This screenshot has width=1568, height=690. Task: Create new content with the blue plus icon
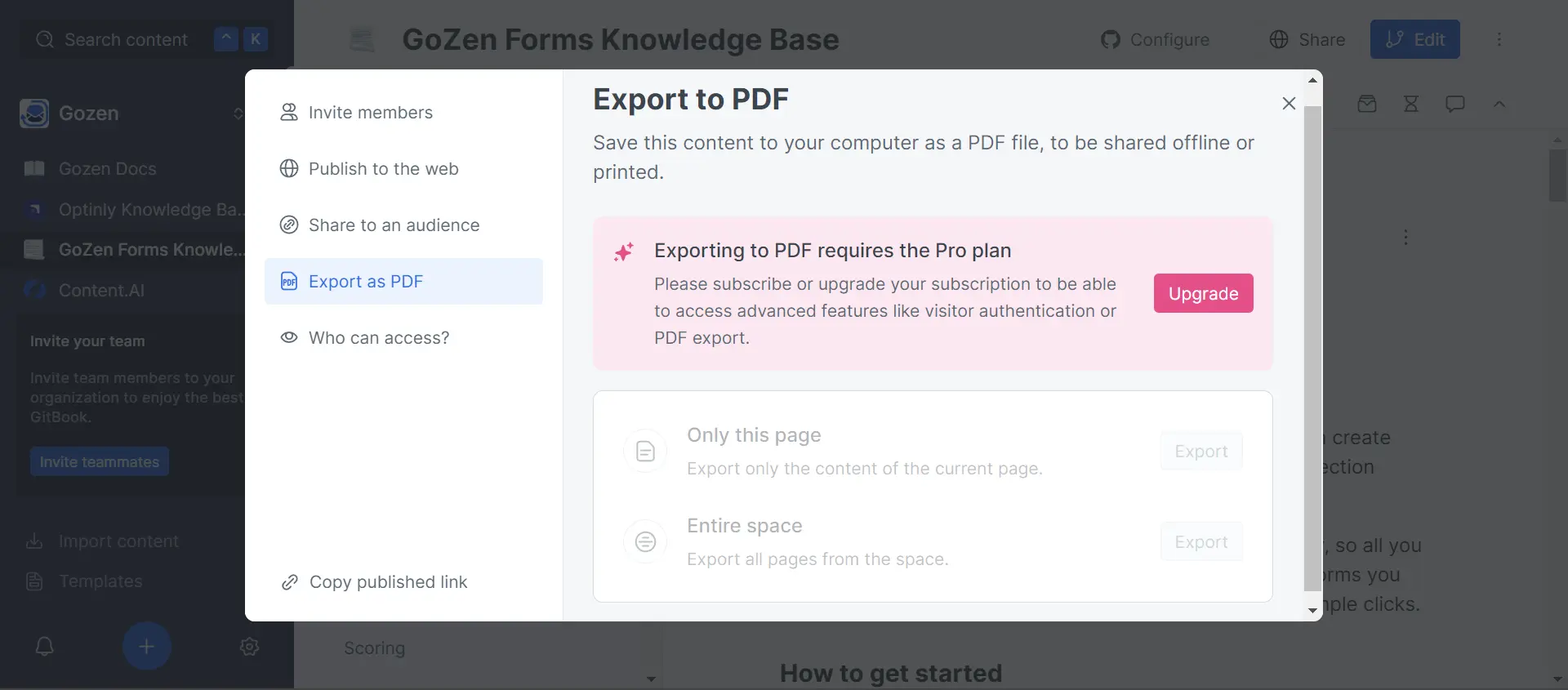tap(146, 647)
